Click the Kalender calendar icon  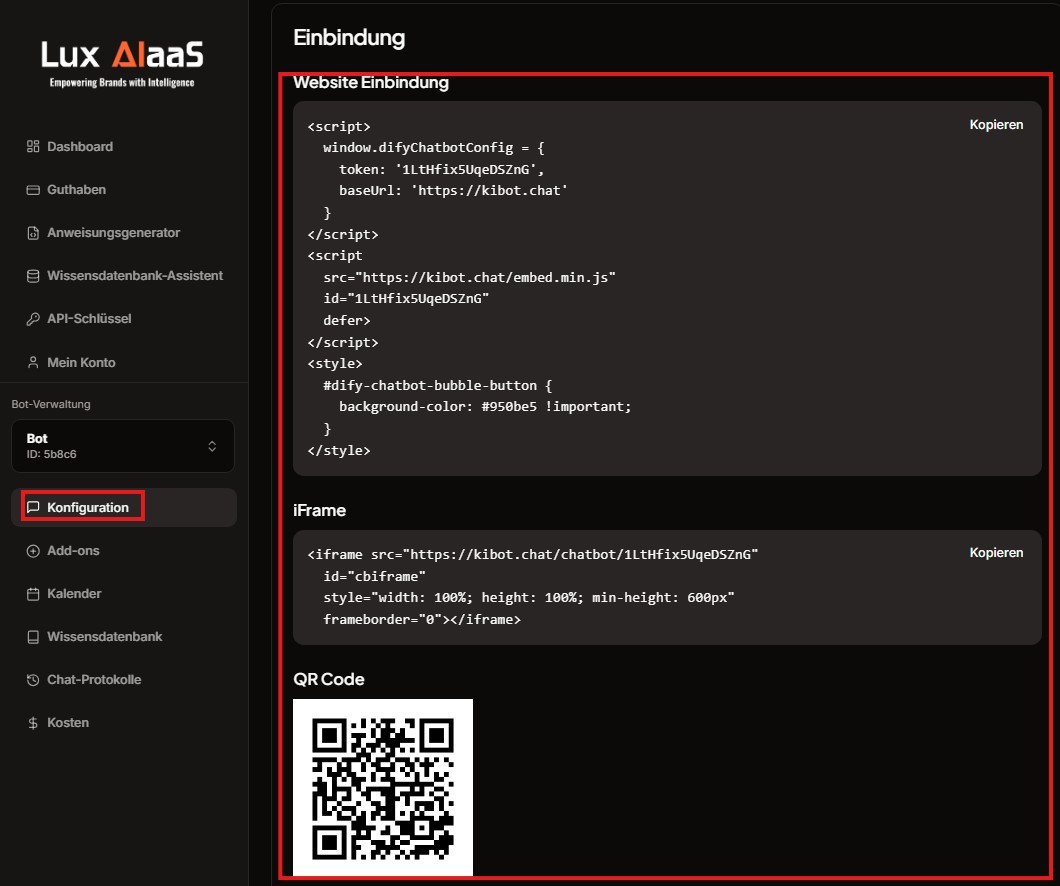32,594
